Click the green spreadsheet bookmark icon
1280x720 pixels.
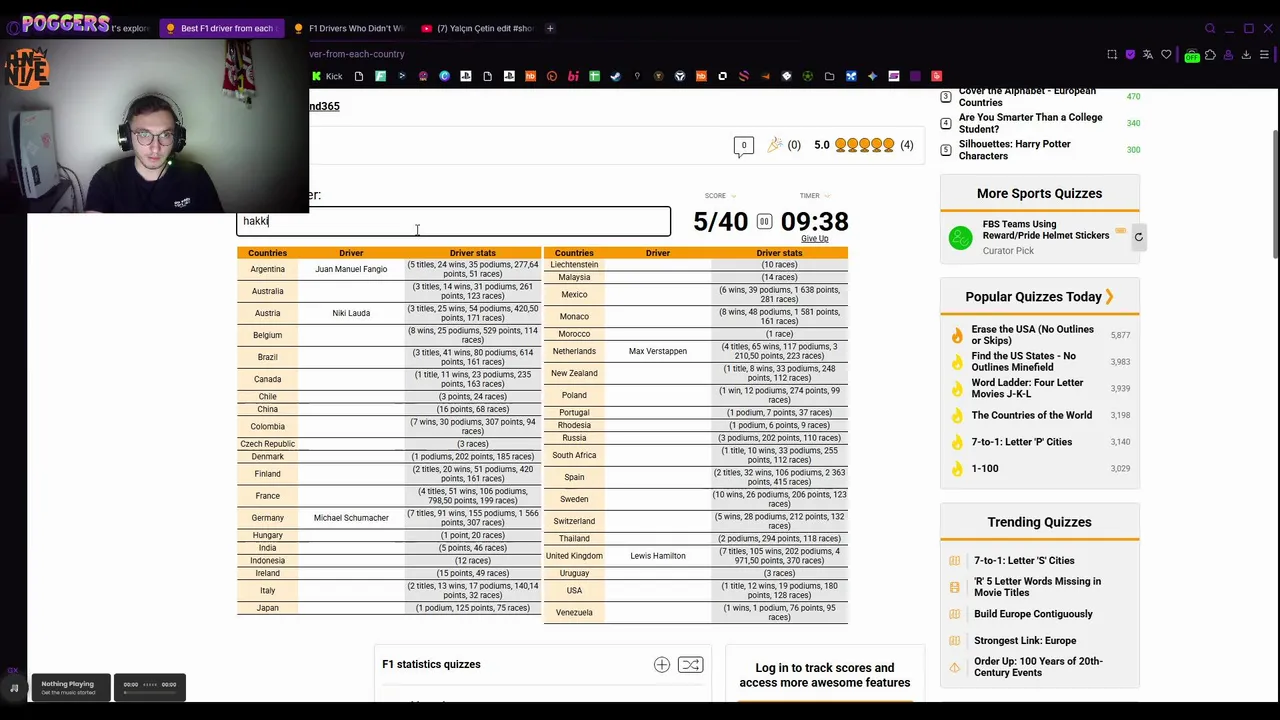594,76
